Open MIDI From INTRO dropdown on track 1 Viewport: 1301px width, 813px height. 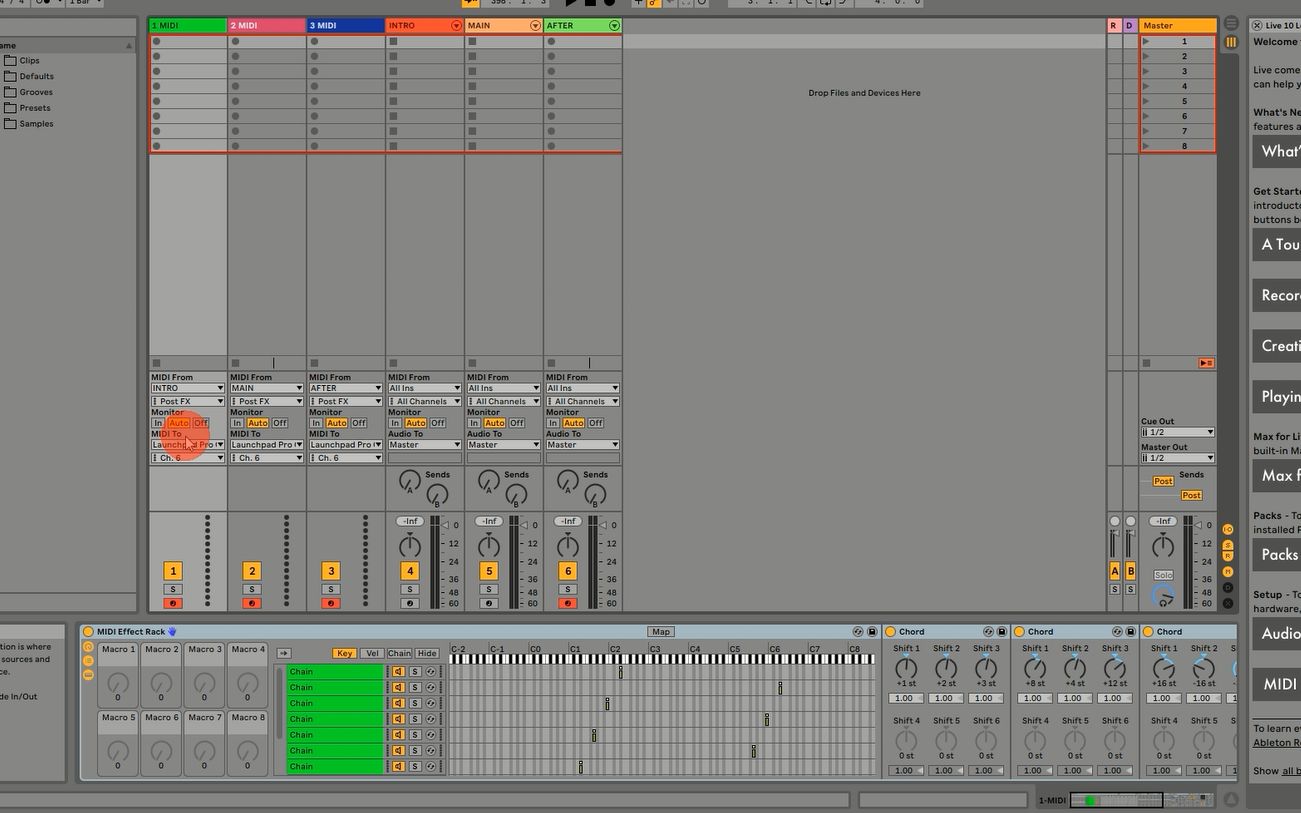188,388
